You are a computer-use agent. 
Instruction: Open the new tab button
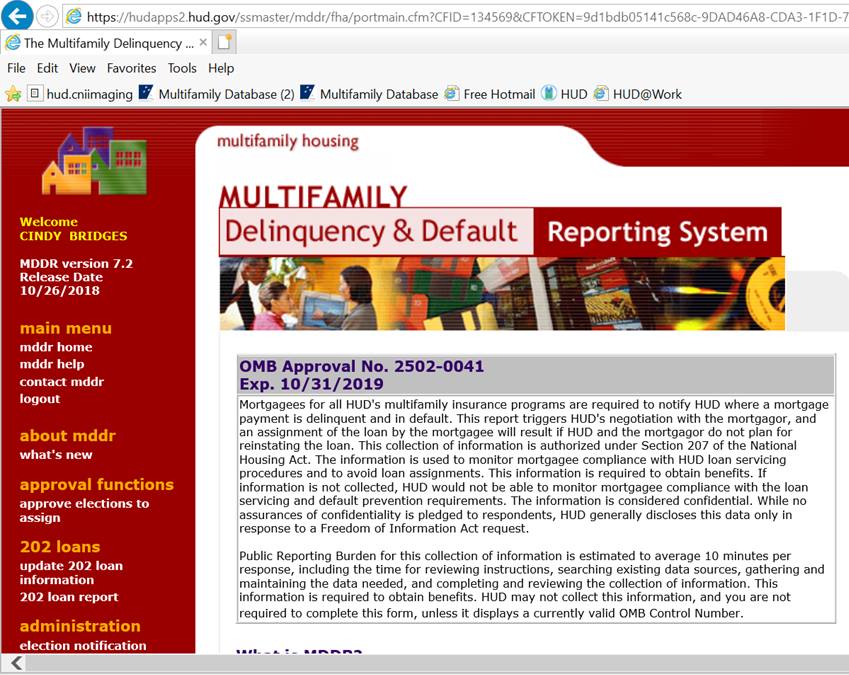coord(224,42)
